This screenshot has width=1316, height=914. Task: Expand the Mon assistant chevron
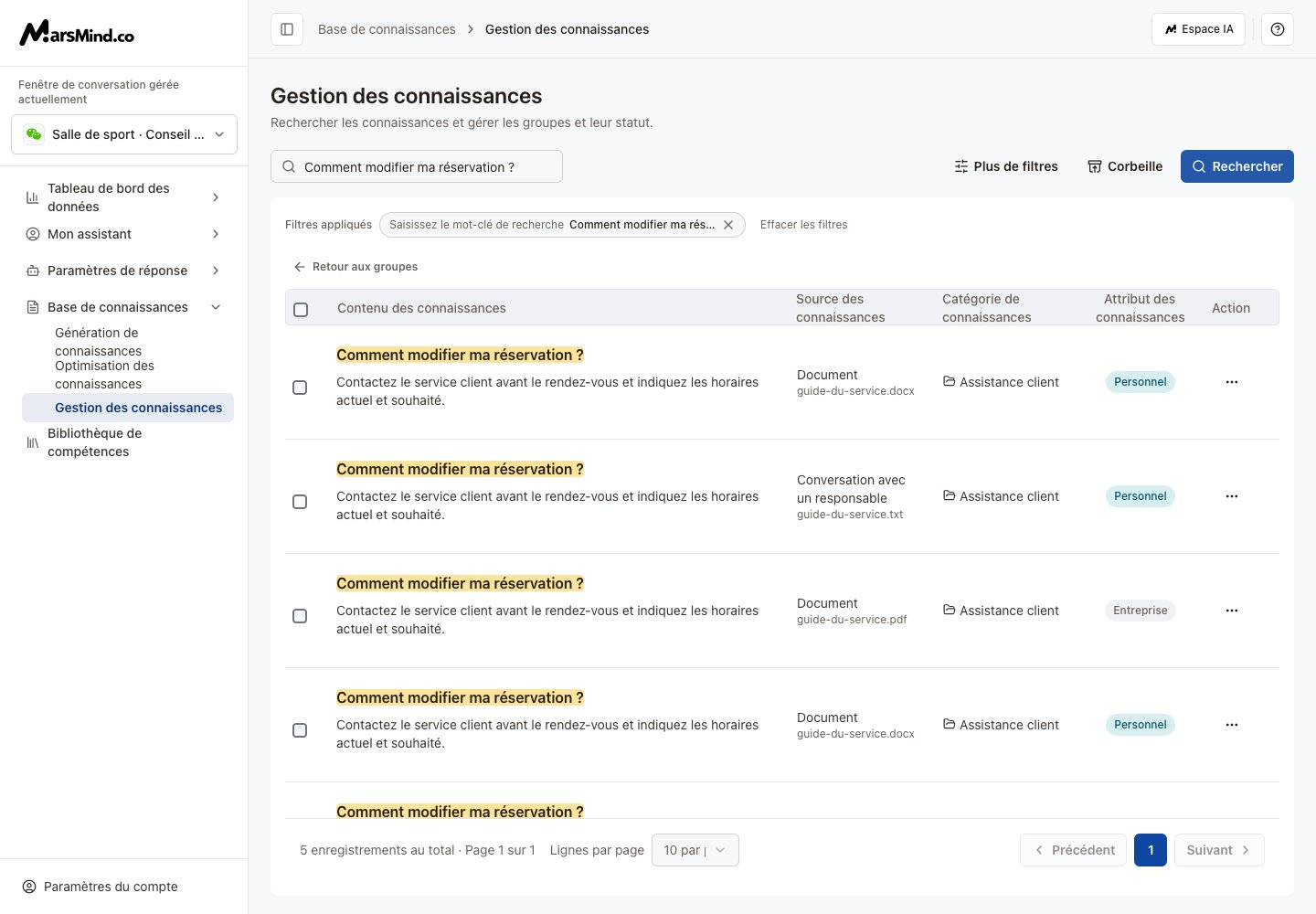(x=216, y=234)
